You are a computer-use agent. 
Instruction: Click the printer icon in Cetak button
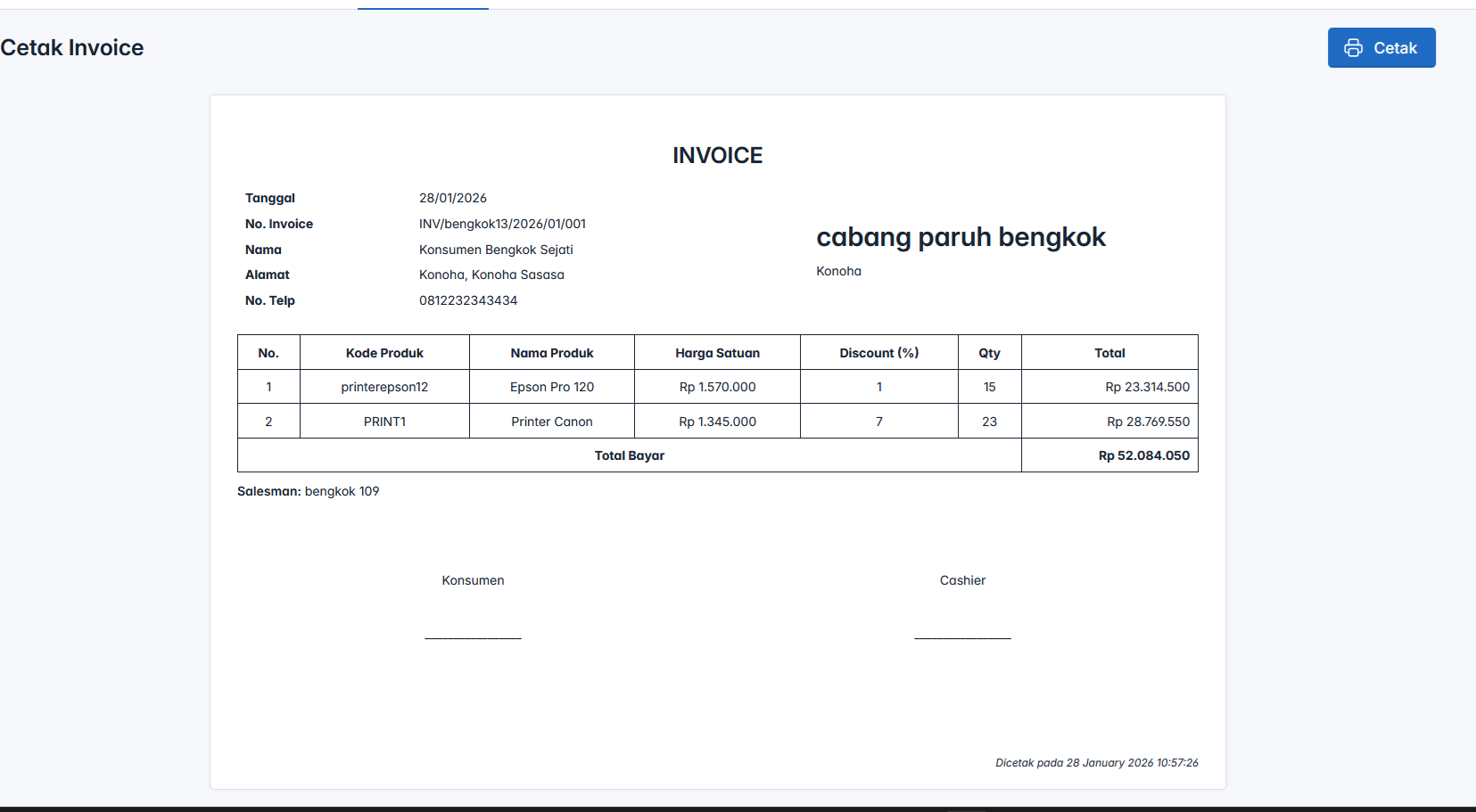pyautogui.click(x=1353, y=48)
